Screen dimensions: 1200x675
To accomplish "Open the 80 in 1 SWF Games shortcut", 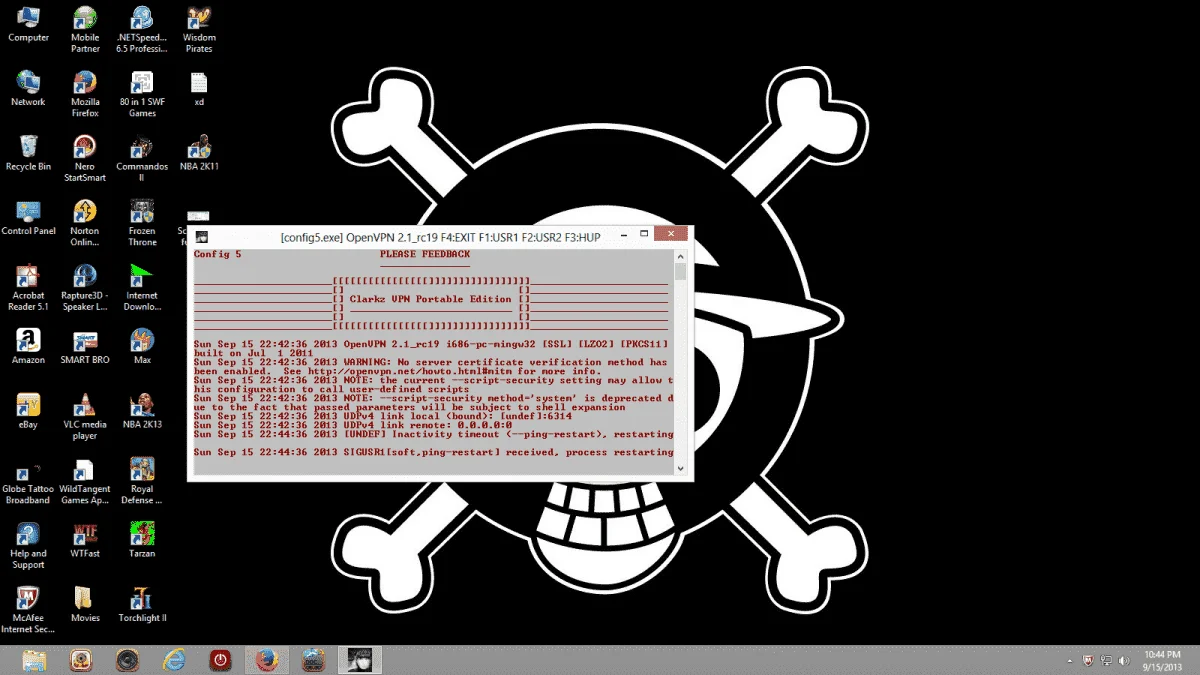I will [x=142, y=94].
